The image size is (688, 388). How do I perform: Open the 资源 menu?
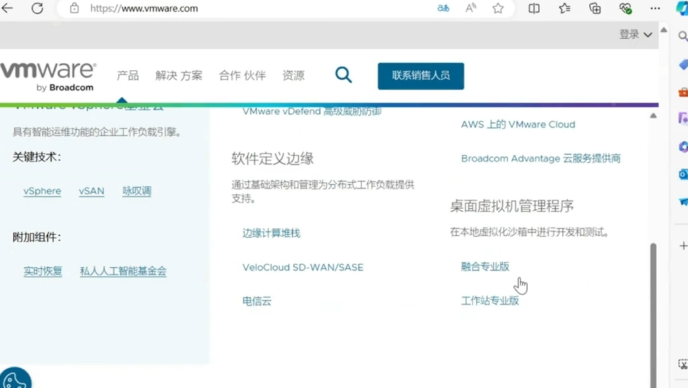coord(294,75)
